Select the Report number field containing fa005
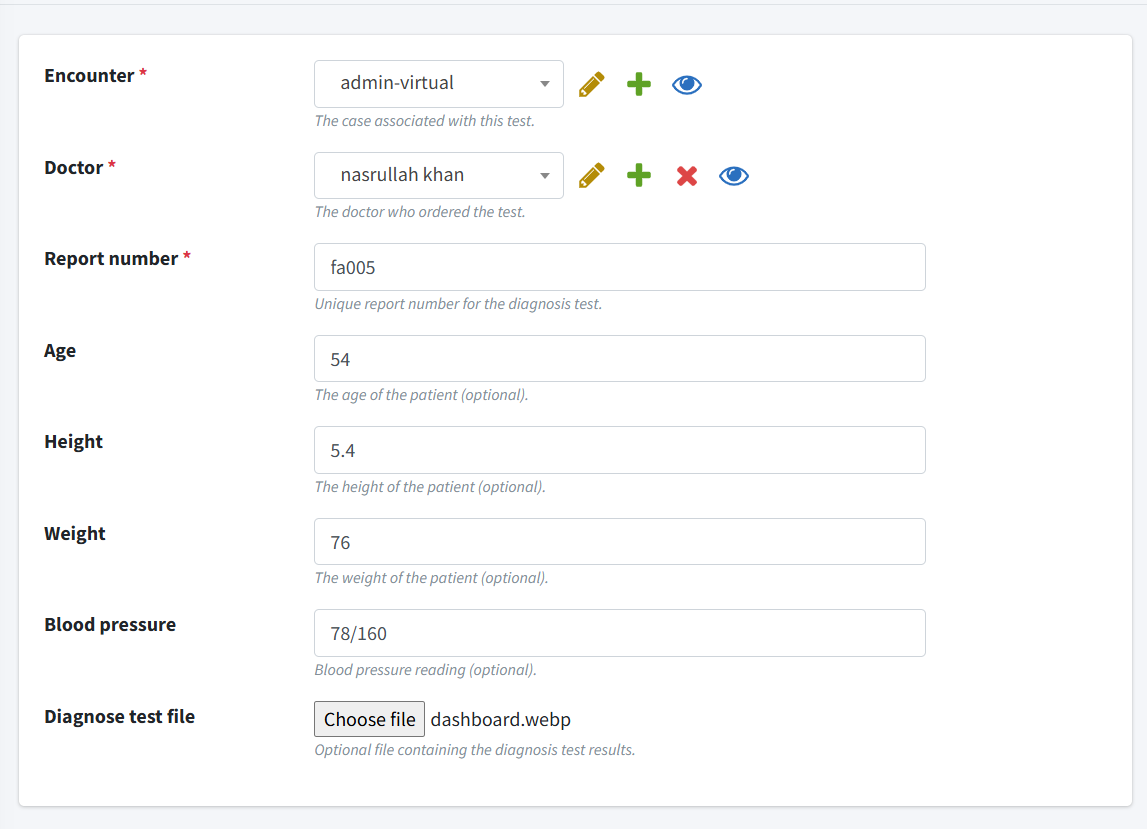This screenshot has width=1147, height=829. [x=619, y=267]
